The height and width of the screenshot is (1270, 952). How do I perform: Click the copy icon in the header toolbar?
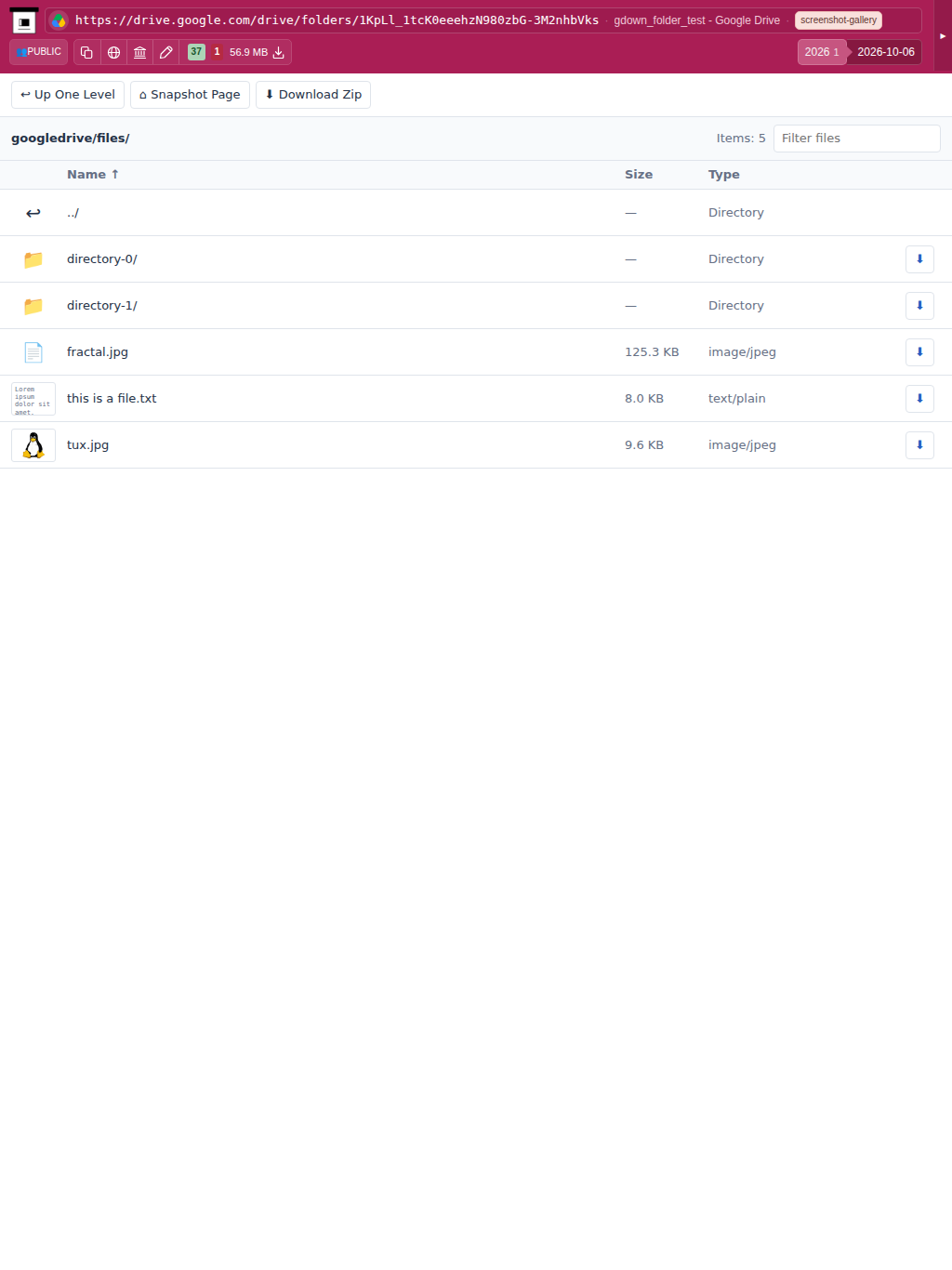pyautogui.click(x=86, y=52)
